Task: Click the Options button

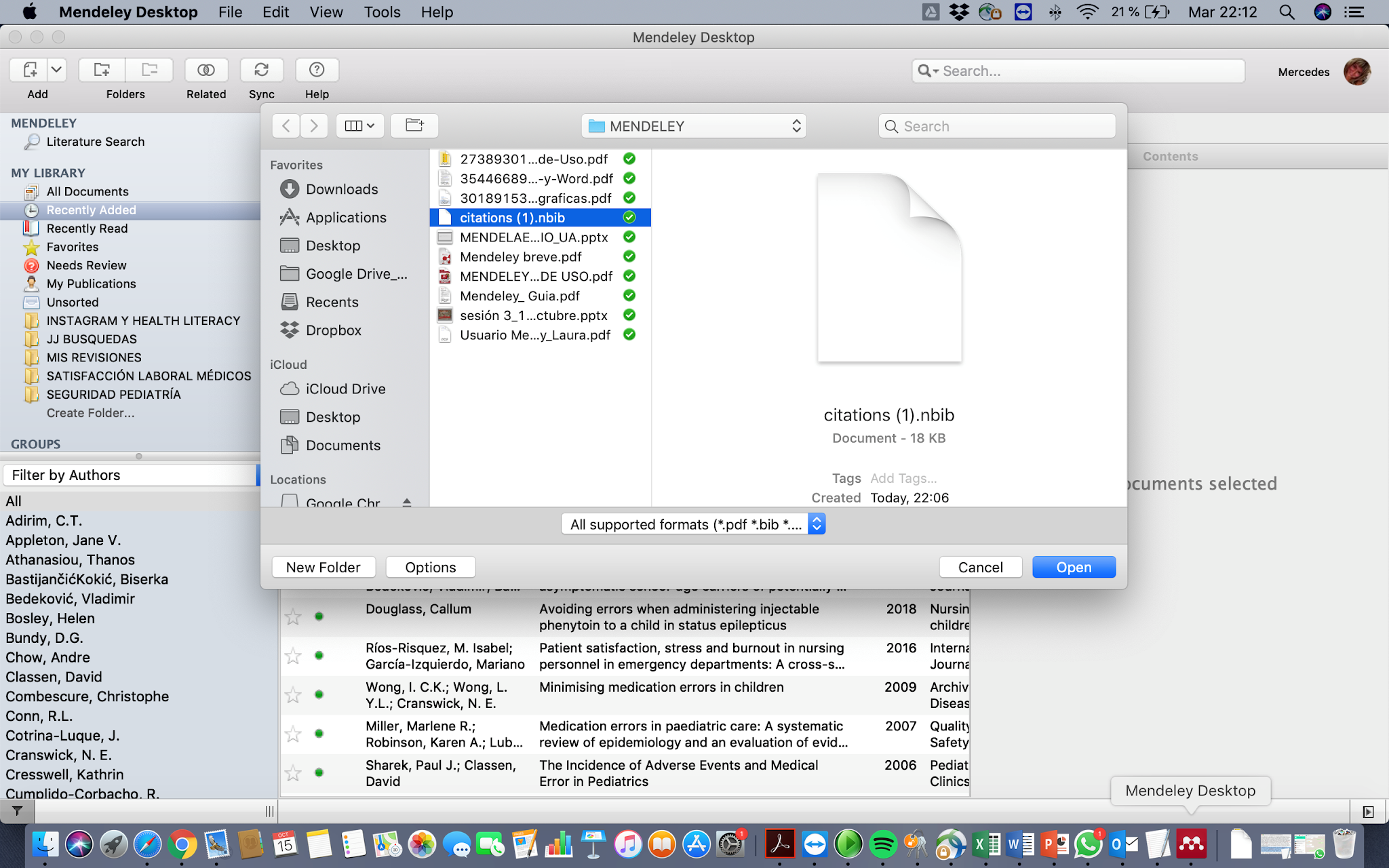Action: pyautogui.click(x=430, y=567)
